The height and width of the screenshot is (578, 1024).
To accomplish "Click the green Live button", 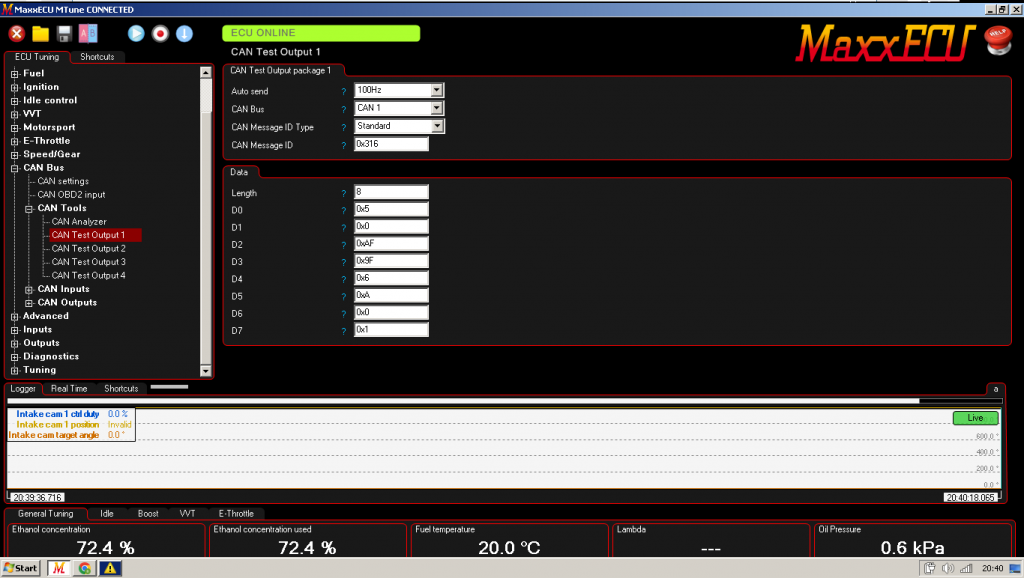I will 975,418.
